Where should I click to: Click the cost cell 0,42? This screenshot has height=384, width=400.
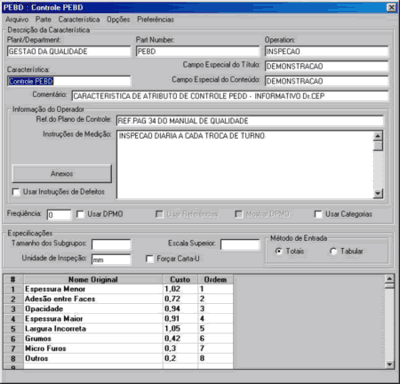click(x=180, y=339)
